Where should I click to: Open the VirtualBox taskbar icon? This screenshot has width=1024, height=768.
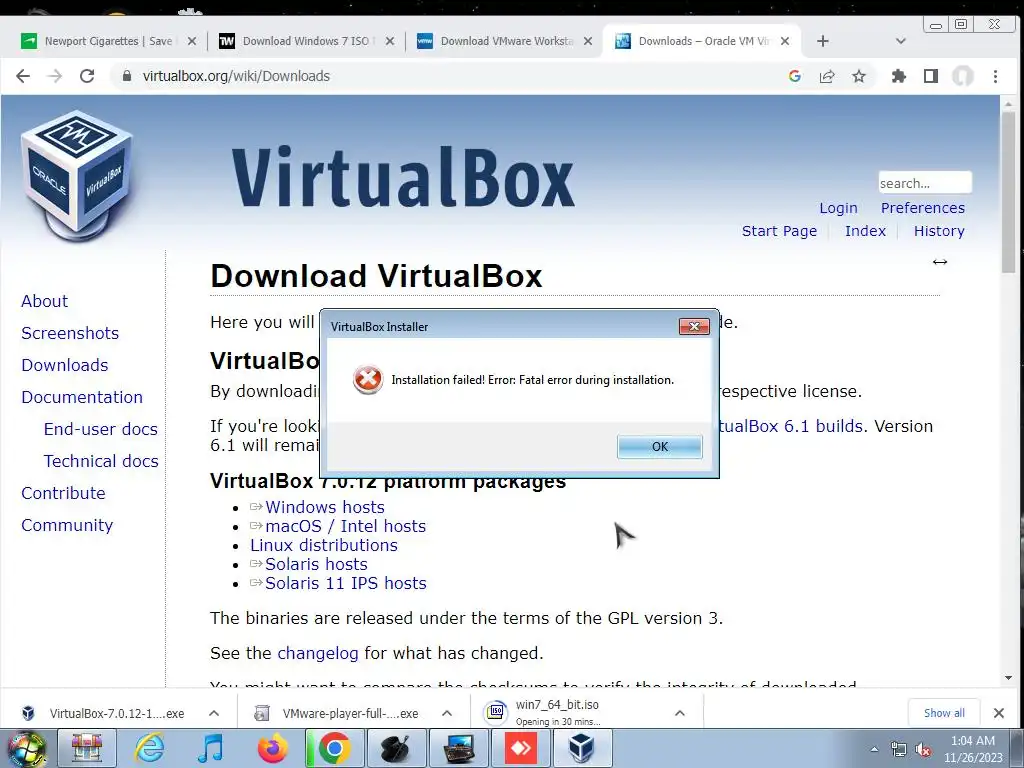coord(582,748)
